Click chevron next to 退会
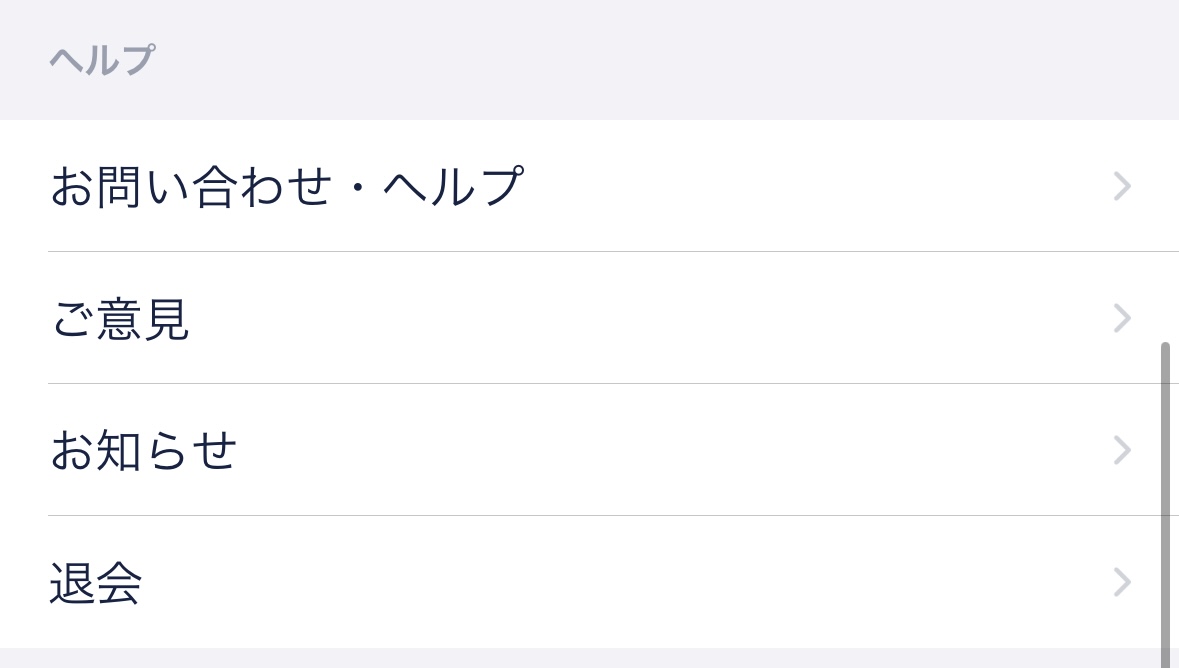The width and height of the screenshot is (1179, 668). 1121,582
